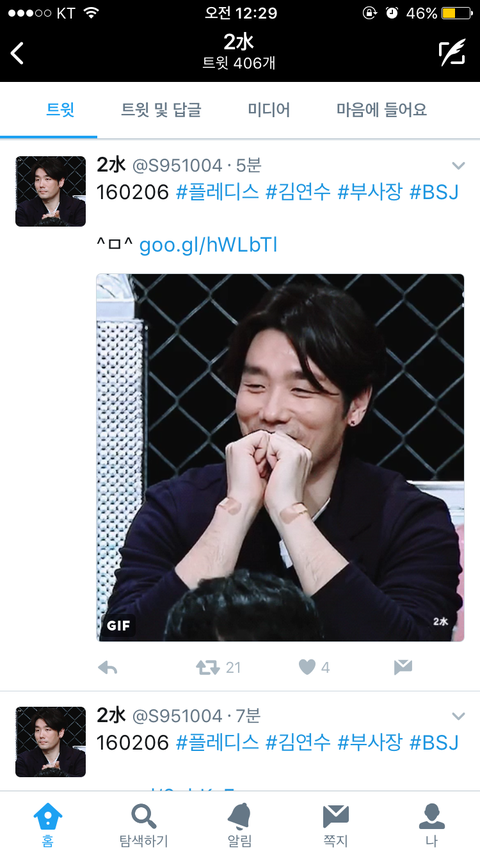Reply to the first tweet

tap(108, 668)
